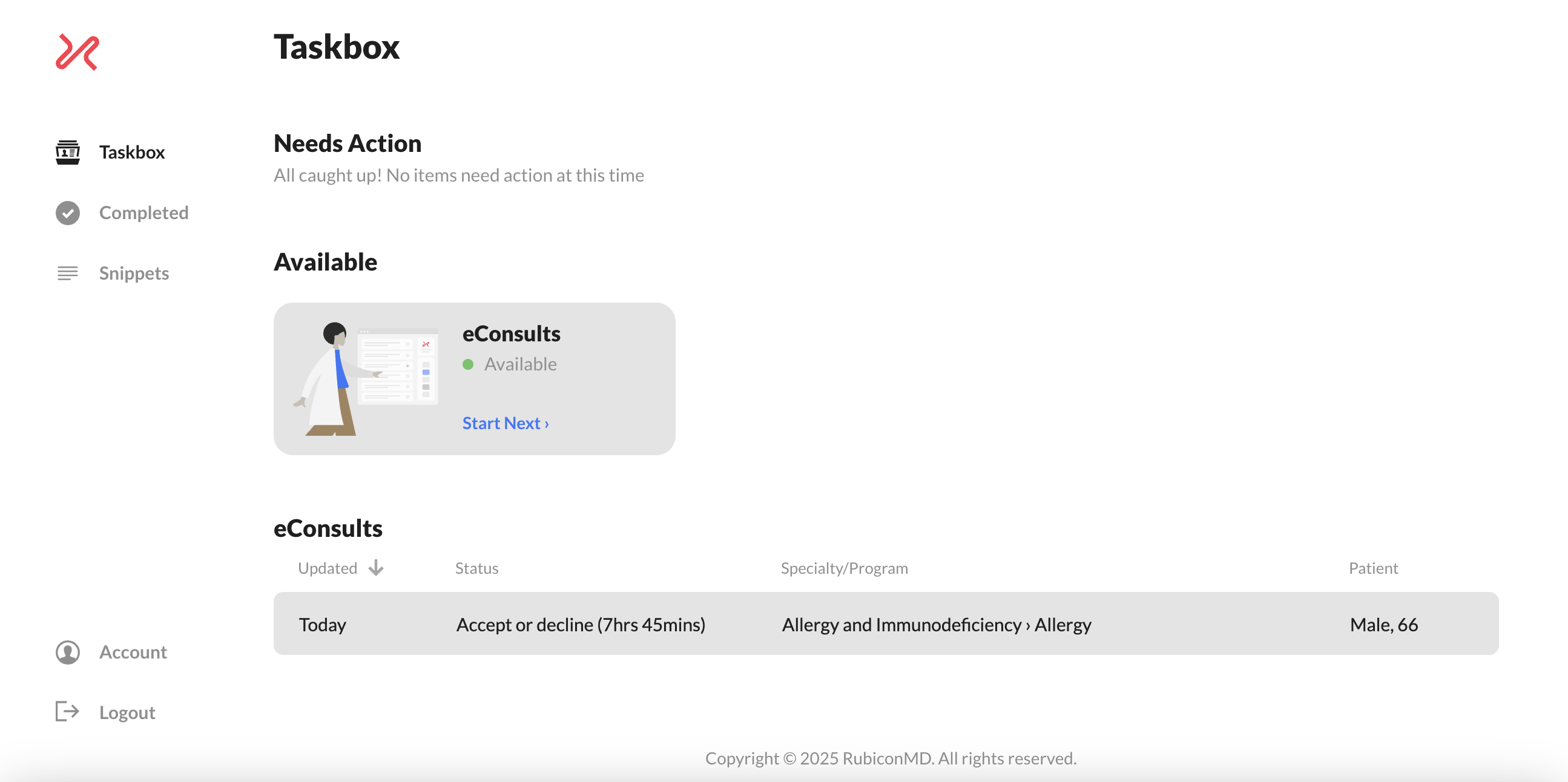Click the green availability status dot
1568x782 pixels.
coord(468,364)
